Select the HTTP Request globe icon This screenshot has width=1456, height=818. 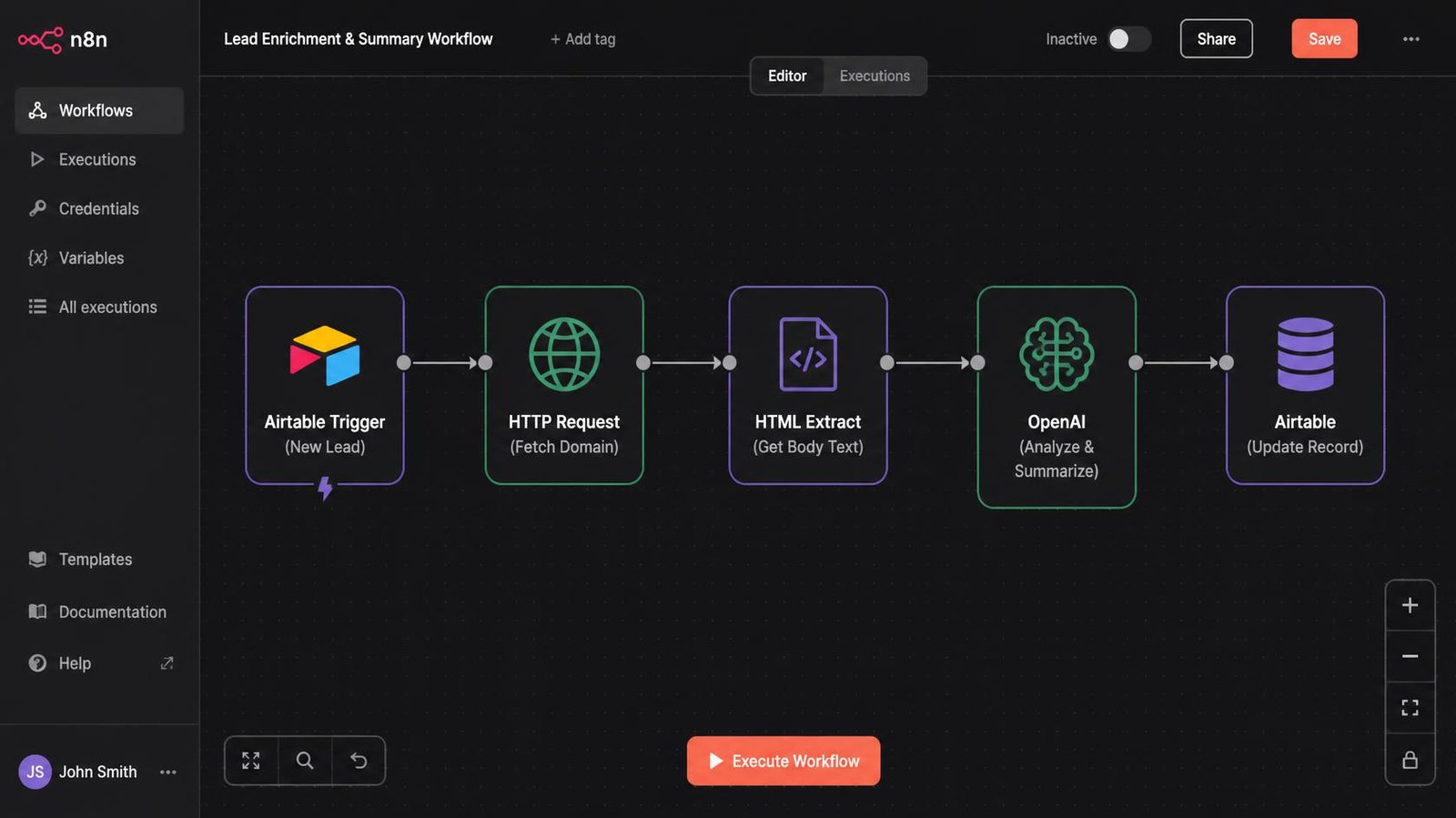(x=564, y=354)
